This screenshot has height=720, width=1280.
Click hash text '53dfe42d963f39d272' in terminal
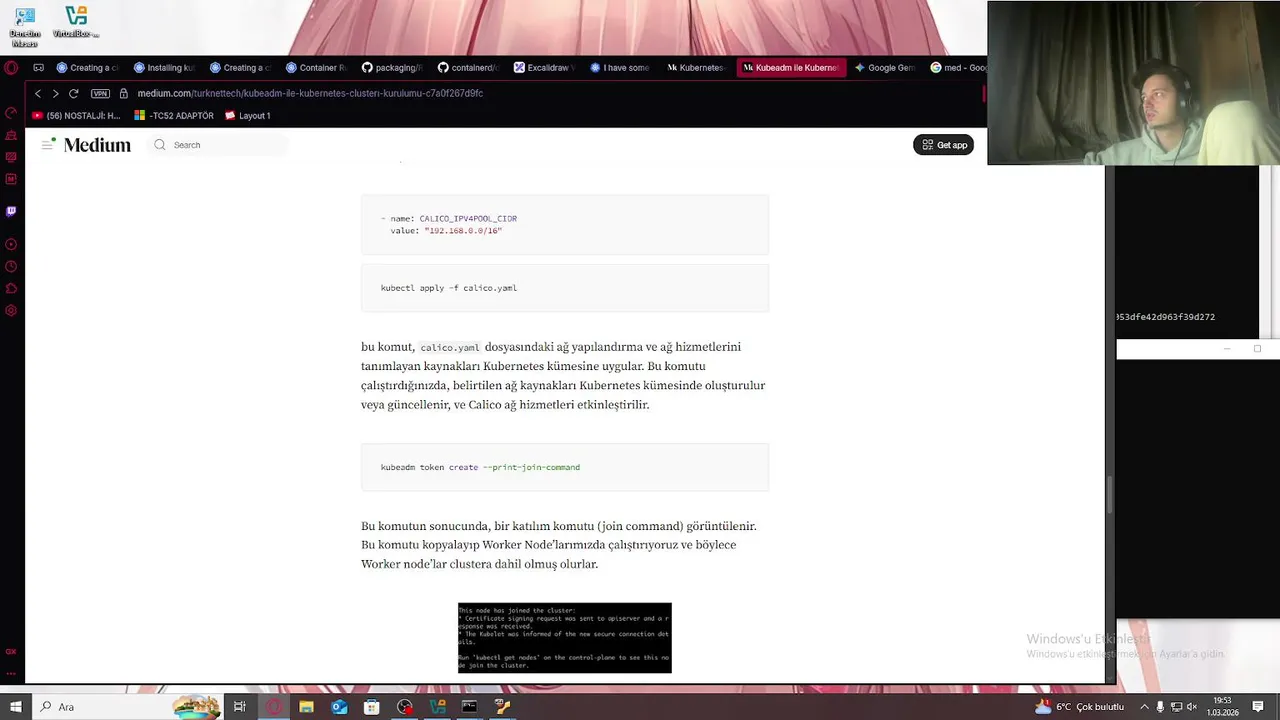click(x=1166, y=317)
